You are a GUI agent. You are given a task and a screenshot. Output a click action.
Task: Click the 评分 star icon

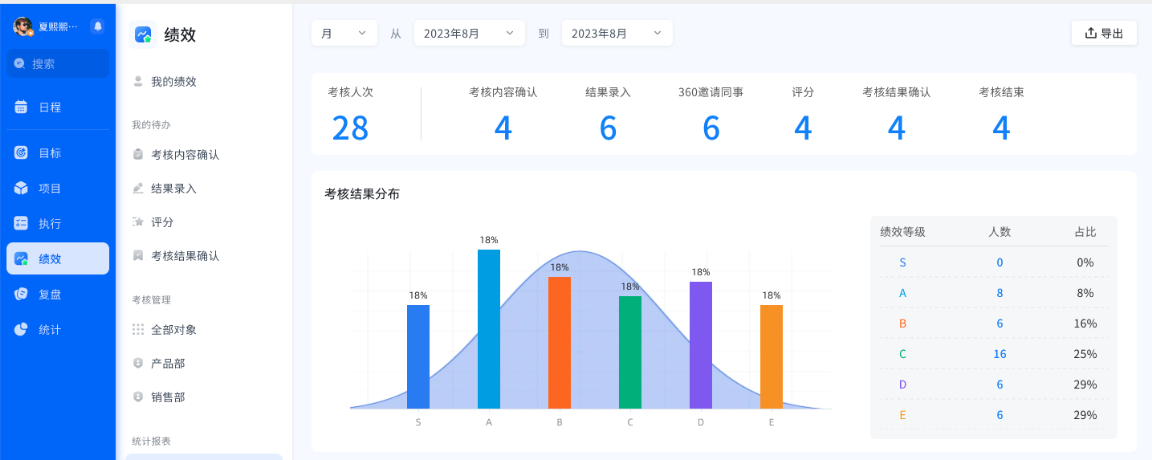(x=137, y=222)
